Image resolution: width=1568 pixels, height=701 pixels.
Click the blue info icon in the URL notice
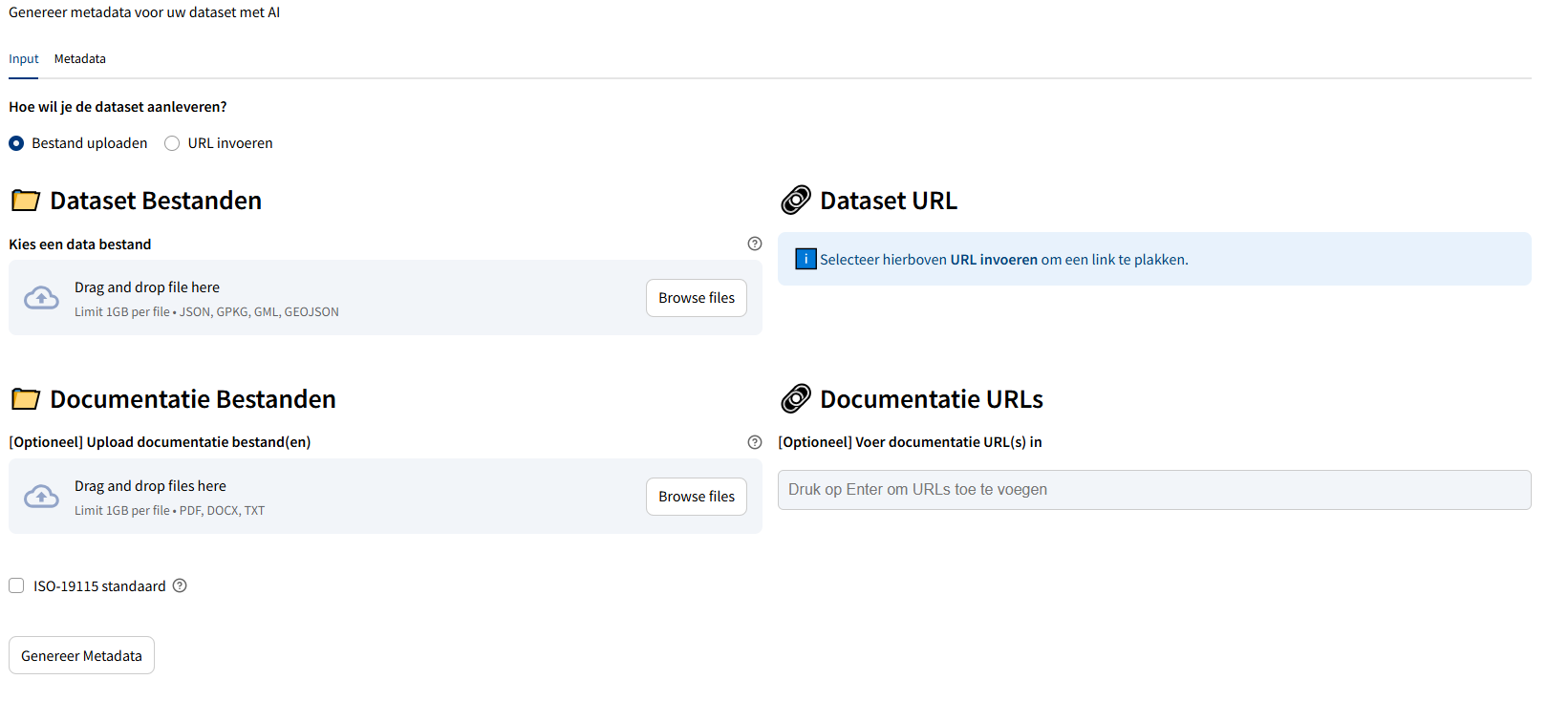point(805,259)
